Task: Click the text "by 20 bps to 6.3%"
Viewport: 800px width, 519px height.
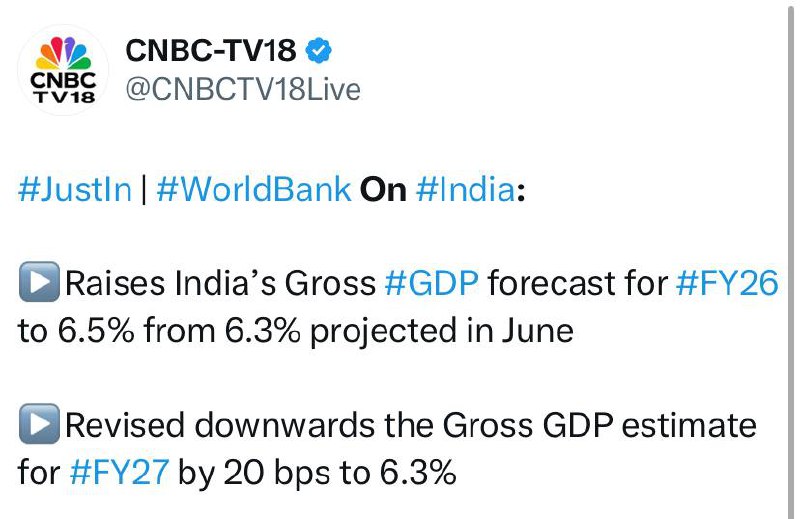Action: tap(317, 472)
